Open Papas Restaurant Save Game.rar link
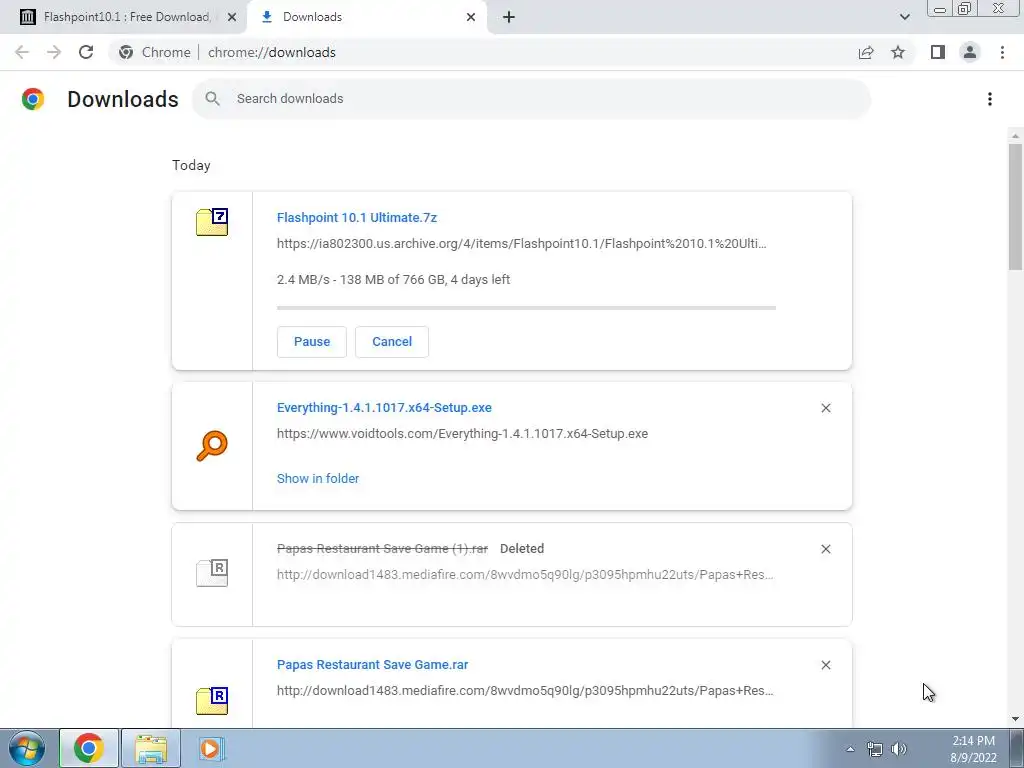 click(372, 665)
